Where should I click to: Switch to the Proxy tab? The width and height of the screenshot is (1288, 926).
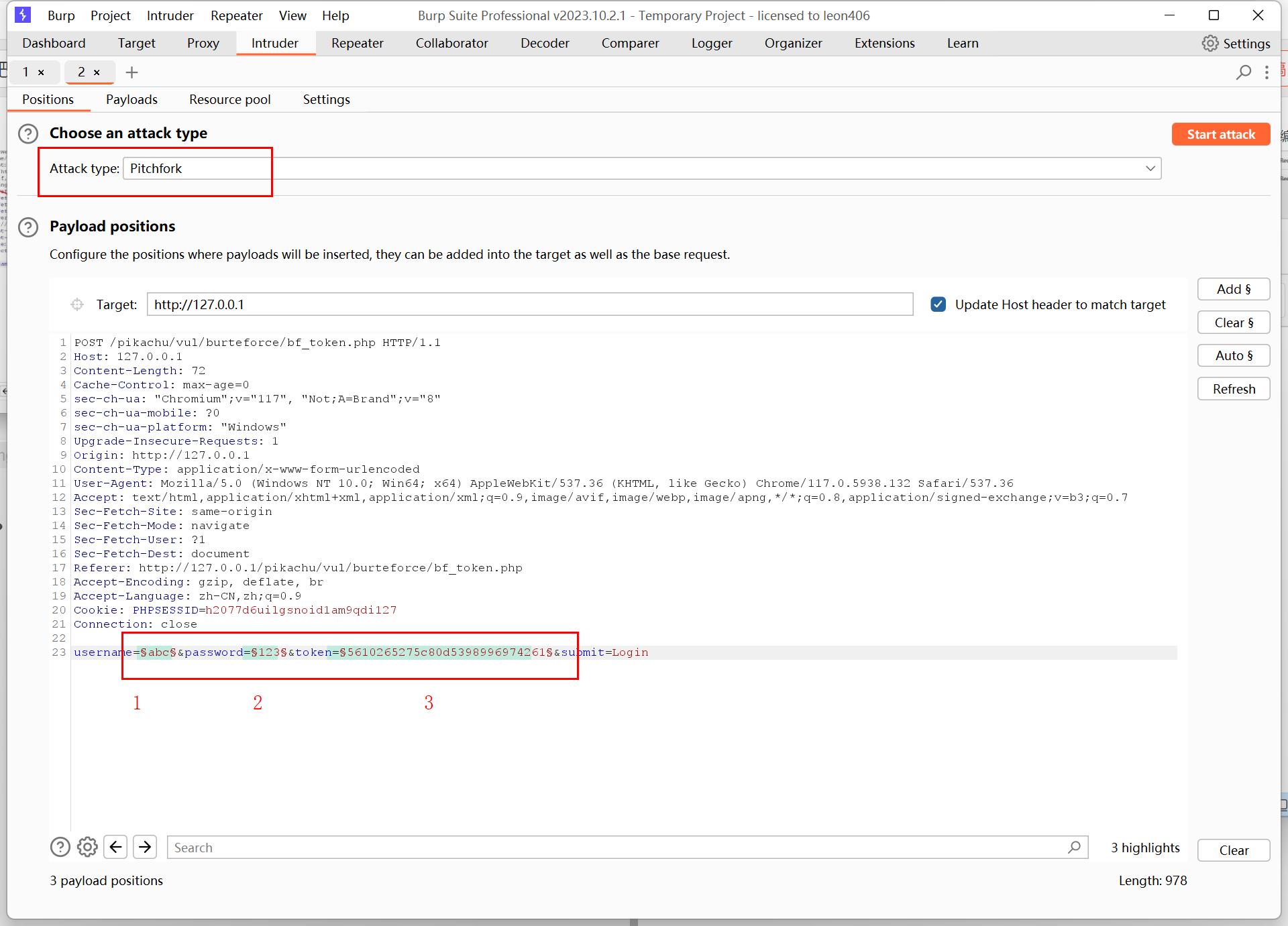coord(203,43)
